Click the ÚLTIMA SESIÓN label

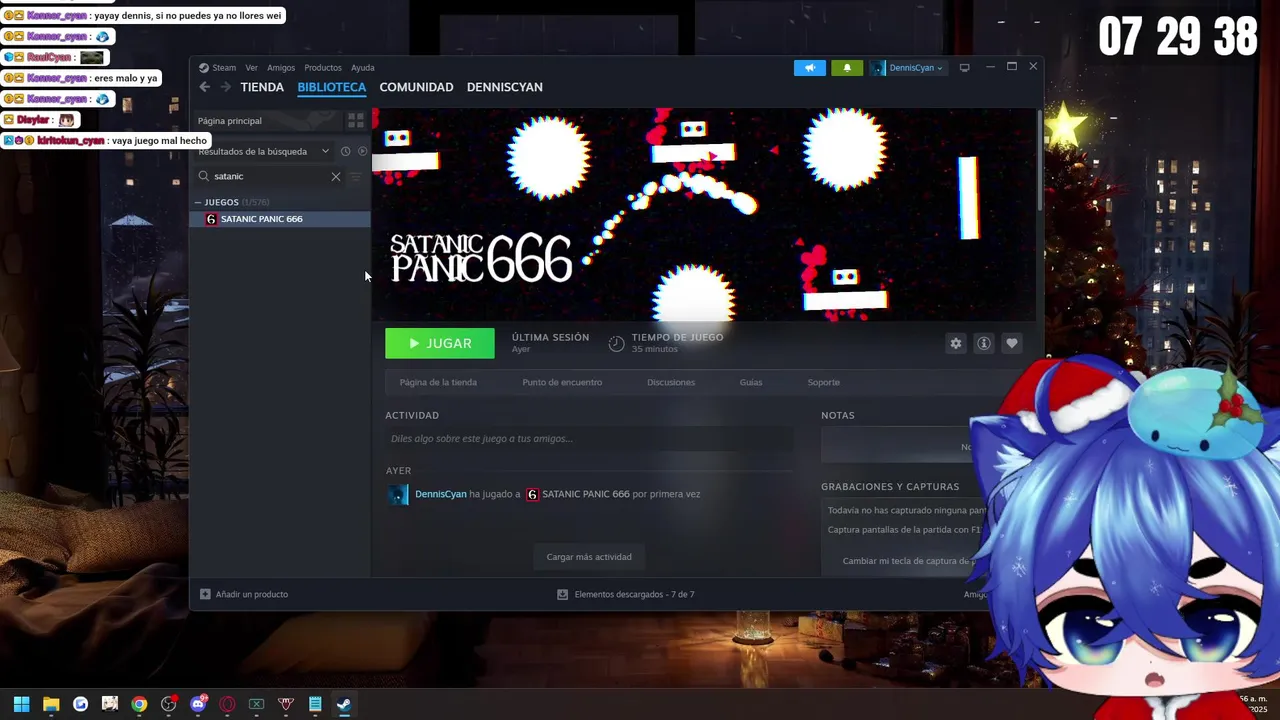tap(550, 337)
